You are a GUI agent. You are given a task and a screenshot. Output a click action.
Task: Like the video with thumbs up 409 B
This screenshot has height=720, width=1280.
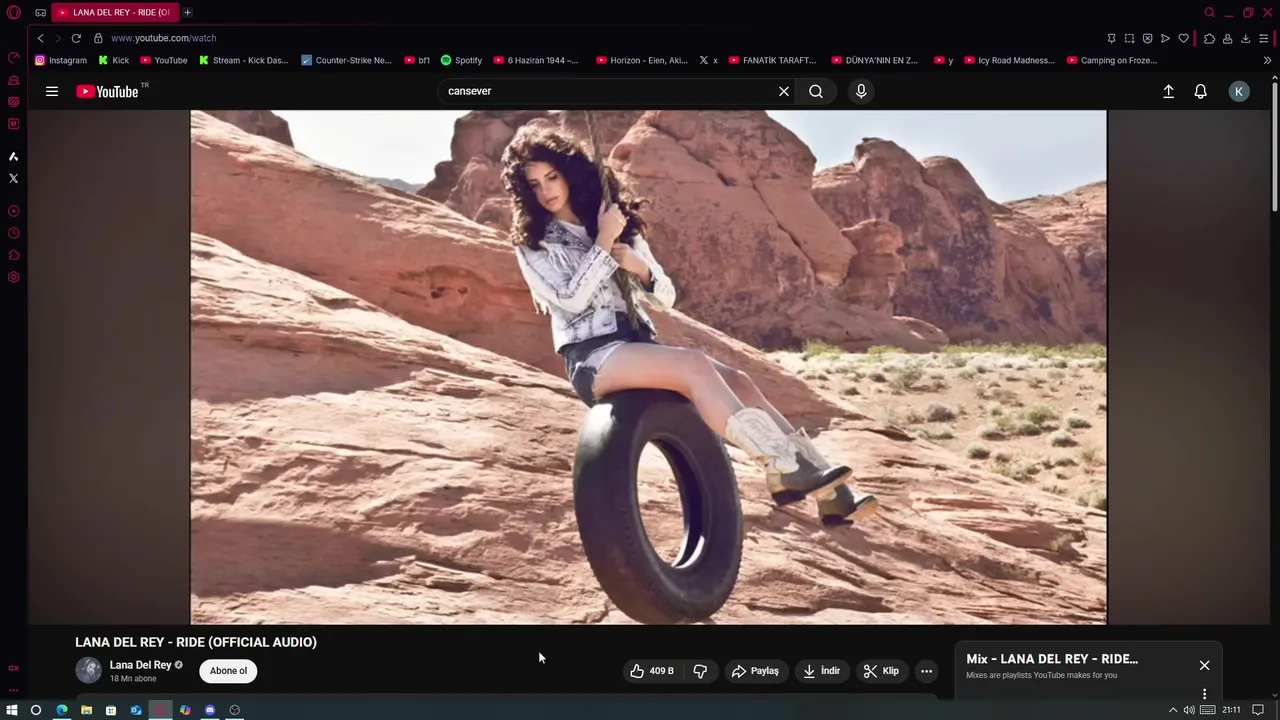(652, 671)
